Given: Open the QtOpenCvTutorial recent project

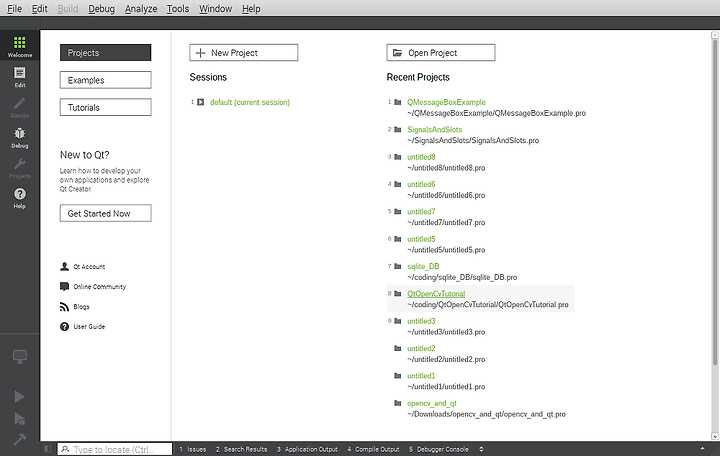Looking at the screenshot, I should 436,293.
